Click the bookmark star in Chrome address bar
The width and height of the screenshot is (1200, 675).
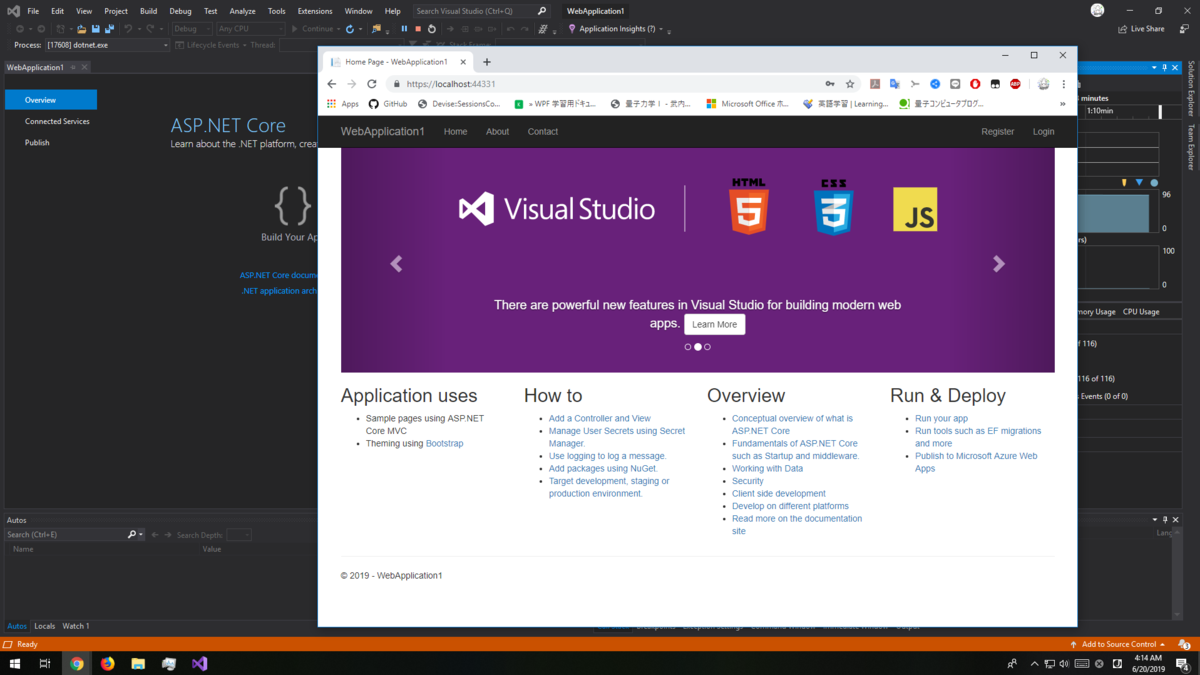click(x=850, y=84)
